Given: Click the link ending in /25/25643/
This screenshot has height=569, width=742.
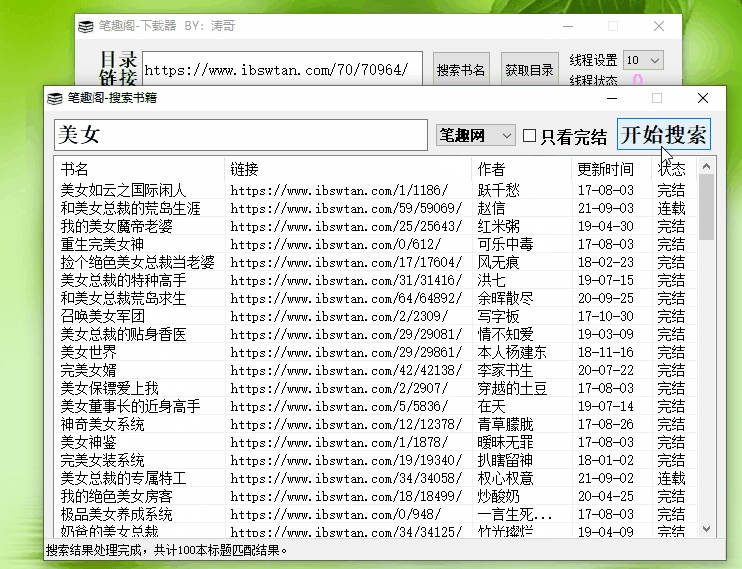Looking at the screenshot, I should (346, 227).
